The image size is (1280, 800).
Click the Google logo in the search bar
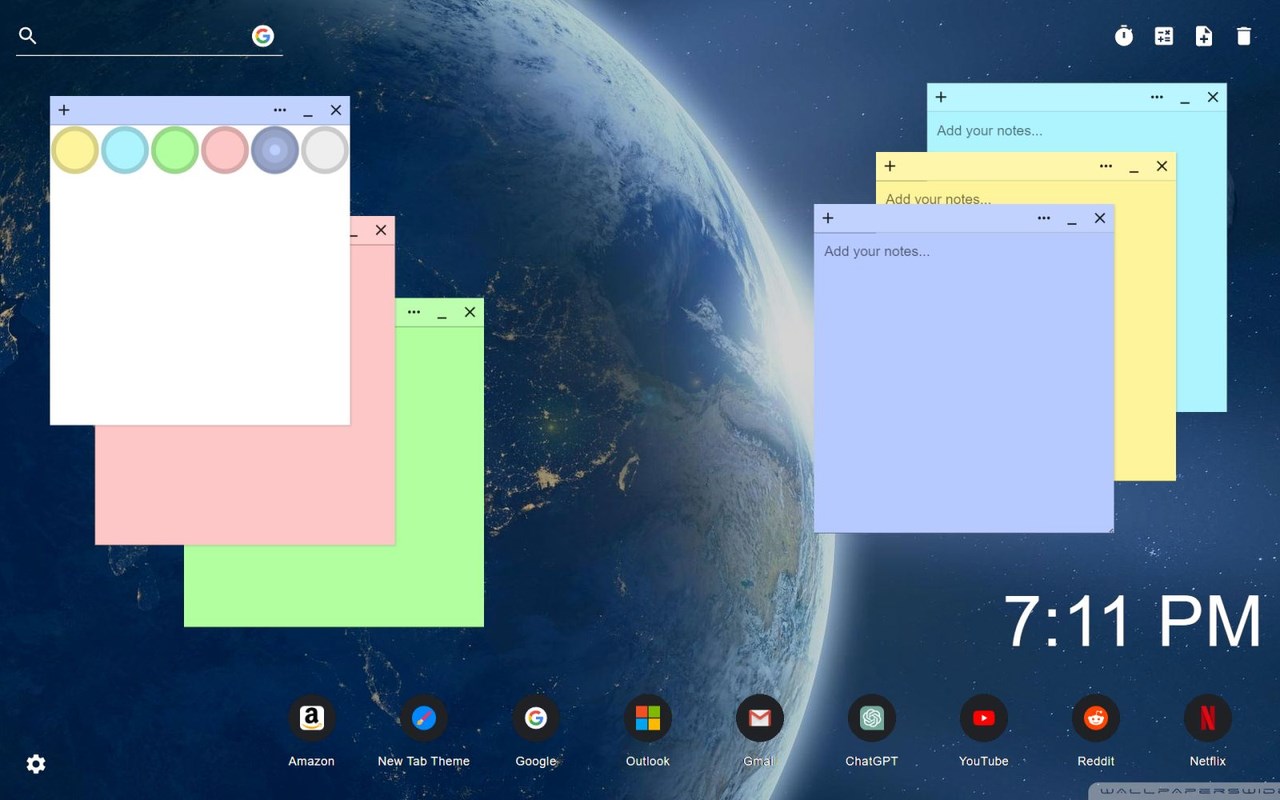(x=263, y=36)
